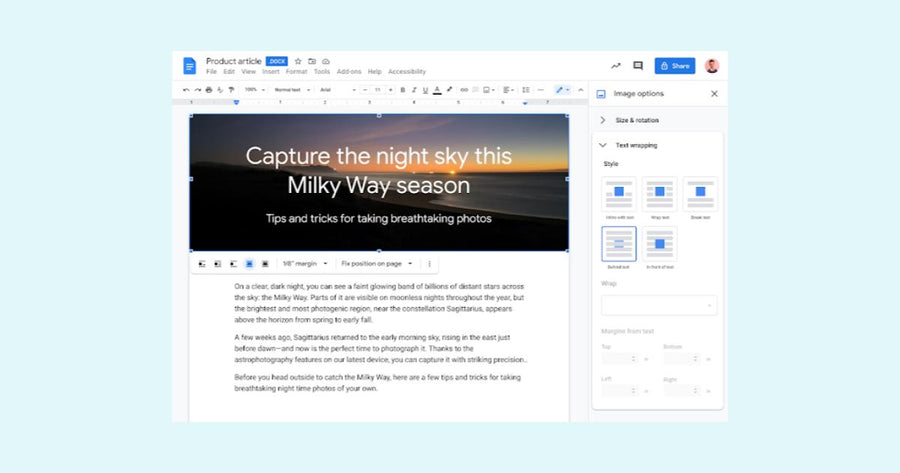Open the Arial font dropdown
900x473 pixels.
point(338,90)
